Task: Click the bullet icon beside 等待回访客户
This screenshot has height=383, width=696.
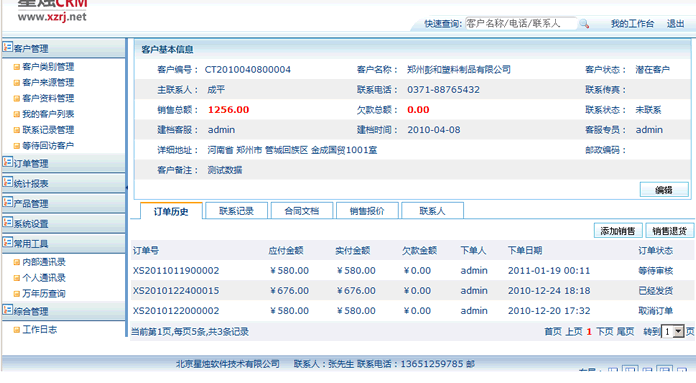Action: (x=17, y=146)
